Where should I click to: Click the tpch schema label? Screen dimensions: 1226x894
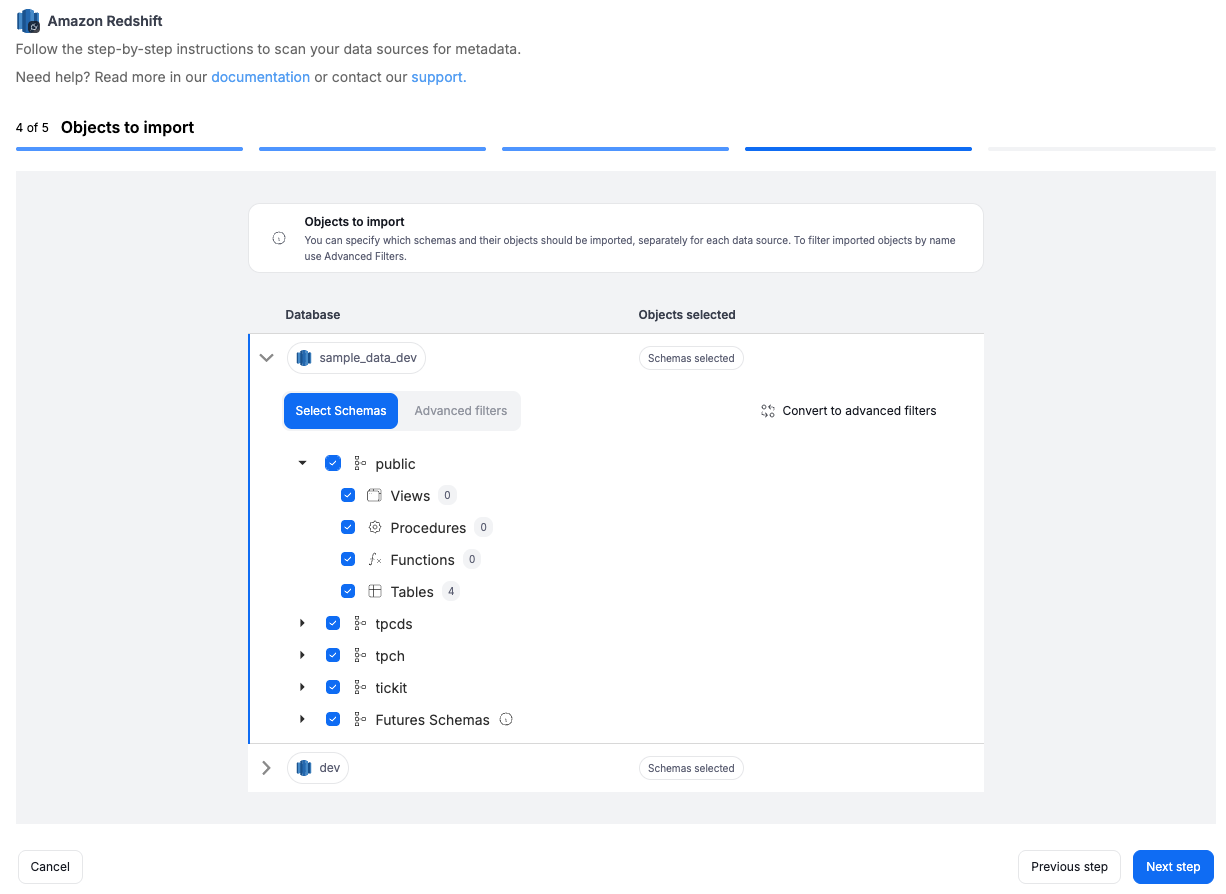pos(390,656)
